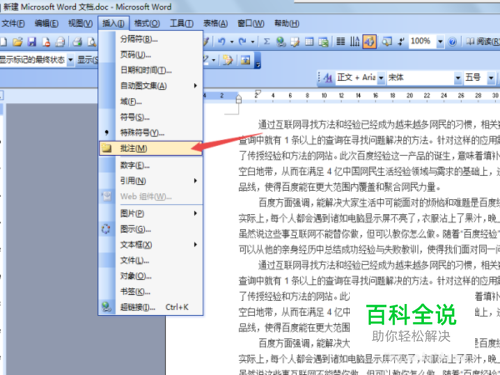Open the 窗口(W) menu
The image size is (500, 375).
pos(251,23)
